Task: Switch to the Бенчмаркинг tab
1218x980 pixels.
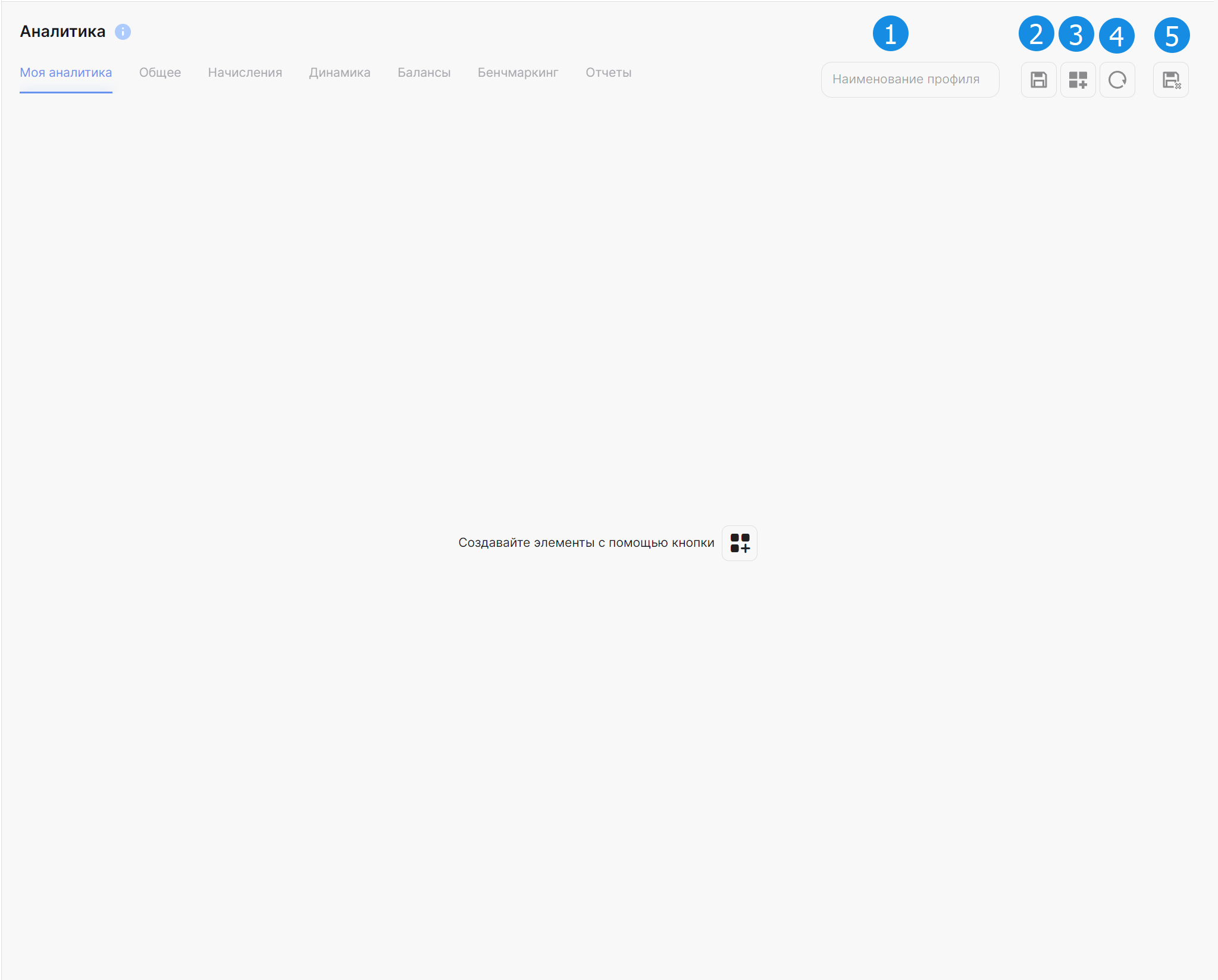Action: tap(518, 73)
